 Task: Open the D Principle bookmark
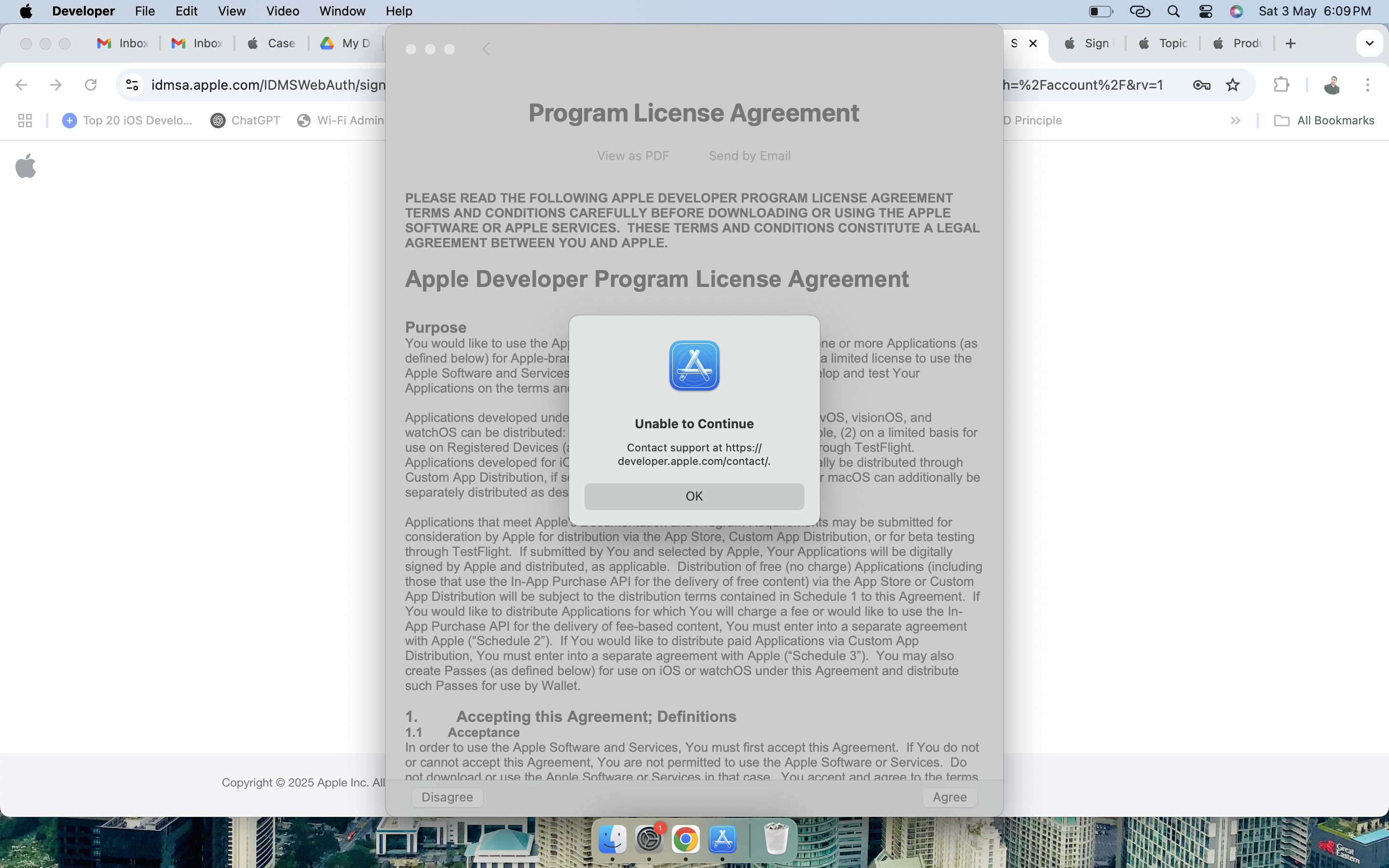point(1033,120)
